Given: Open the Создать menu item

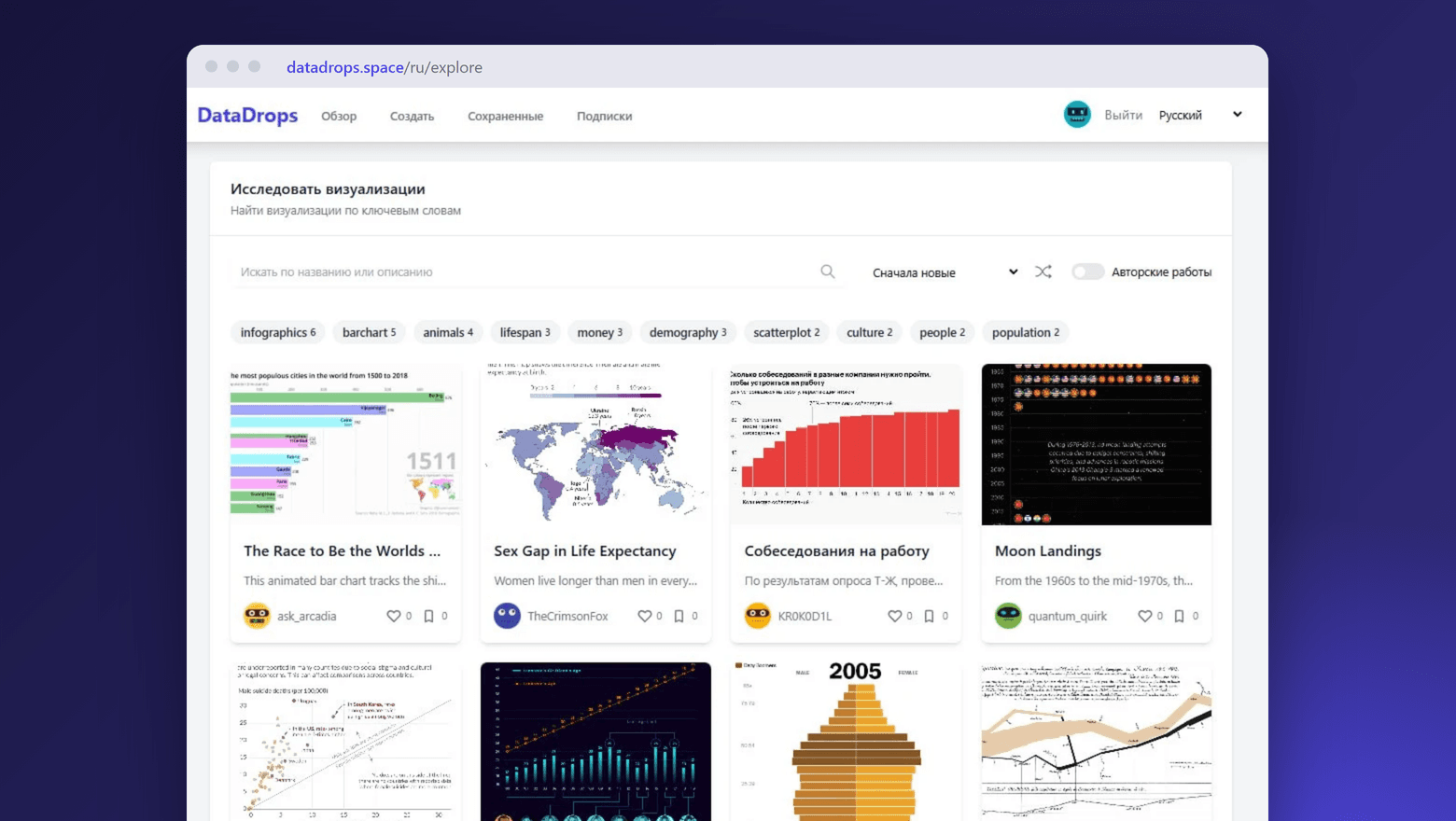Looking at the screenshot, I should 412,116.
